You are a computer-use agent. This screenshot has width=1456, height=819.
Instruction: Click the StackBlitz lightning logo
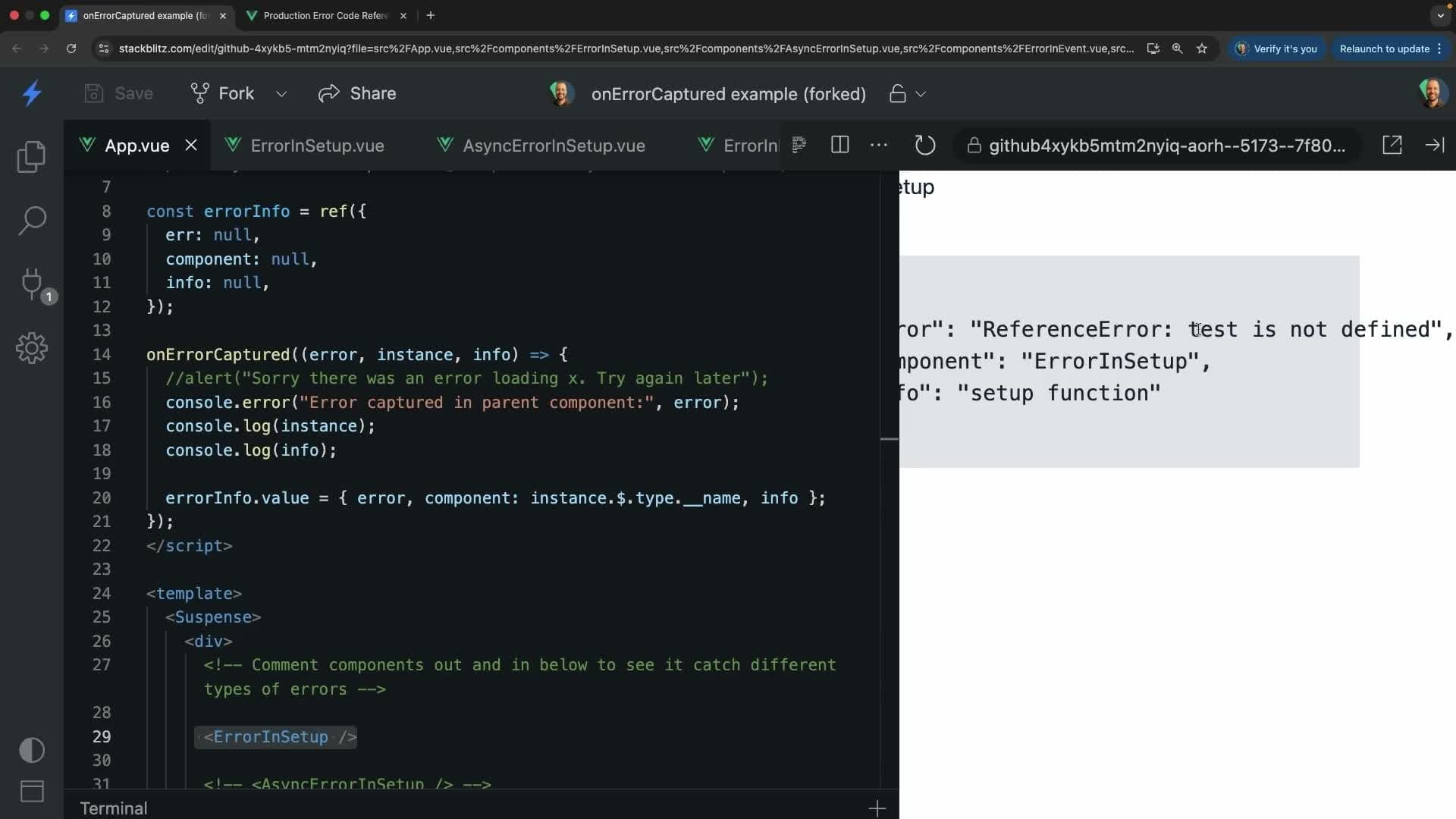32,93
